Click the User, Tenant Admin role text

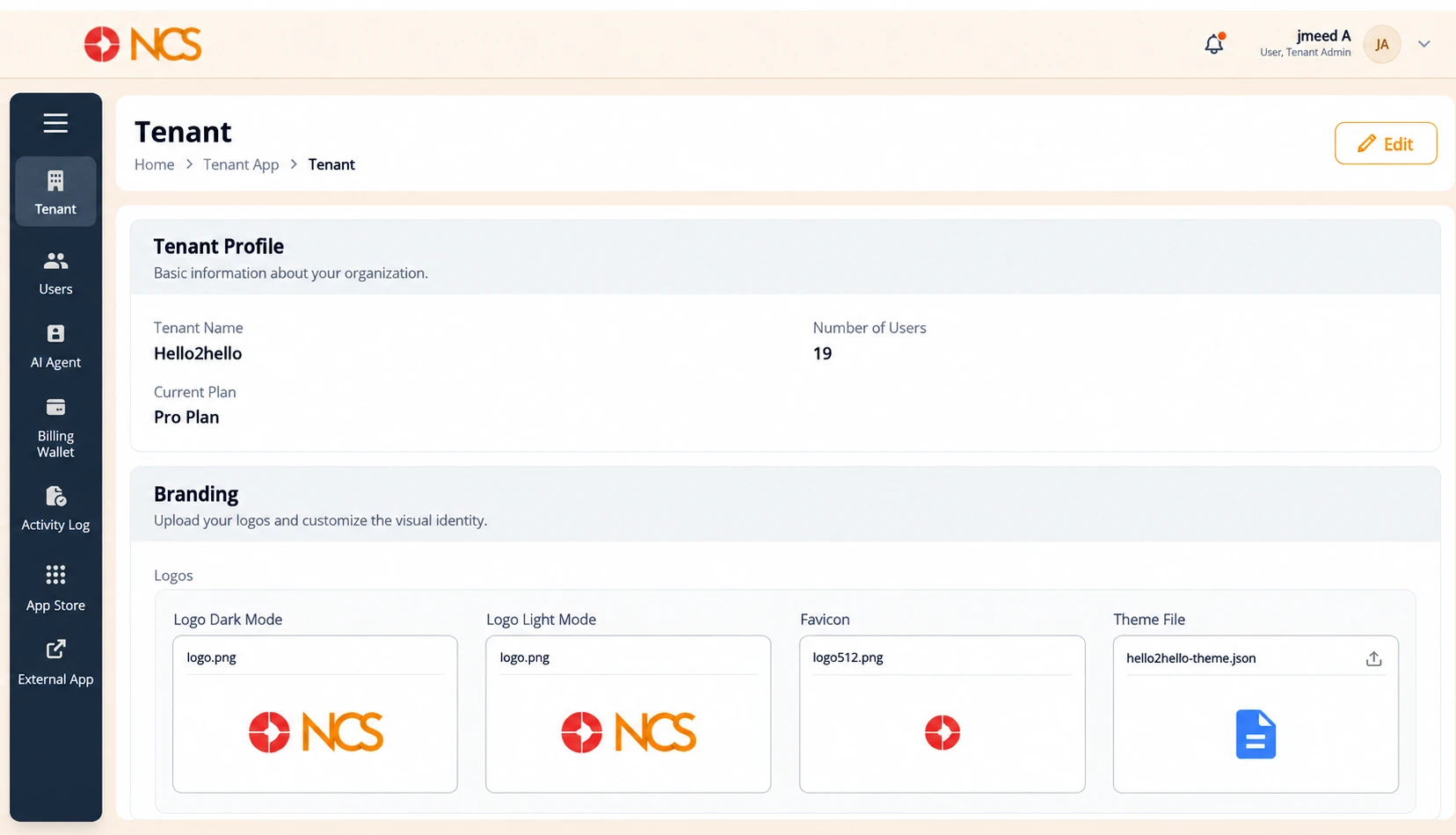[1306, 53]
